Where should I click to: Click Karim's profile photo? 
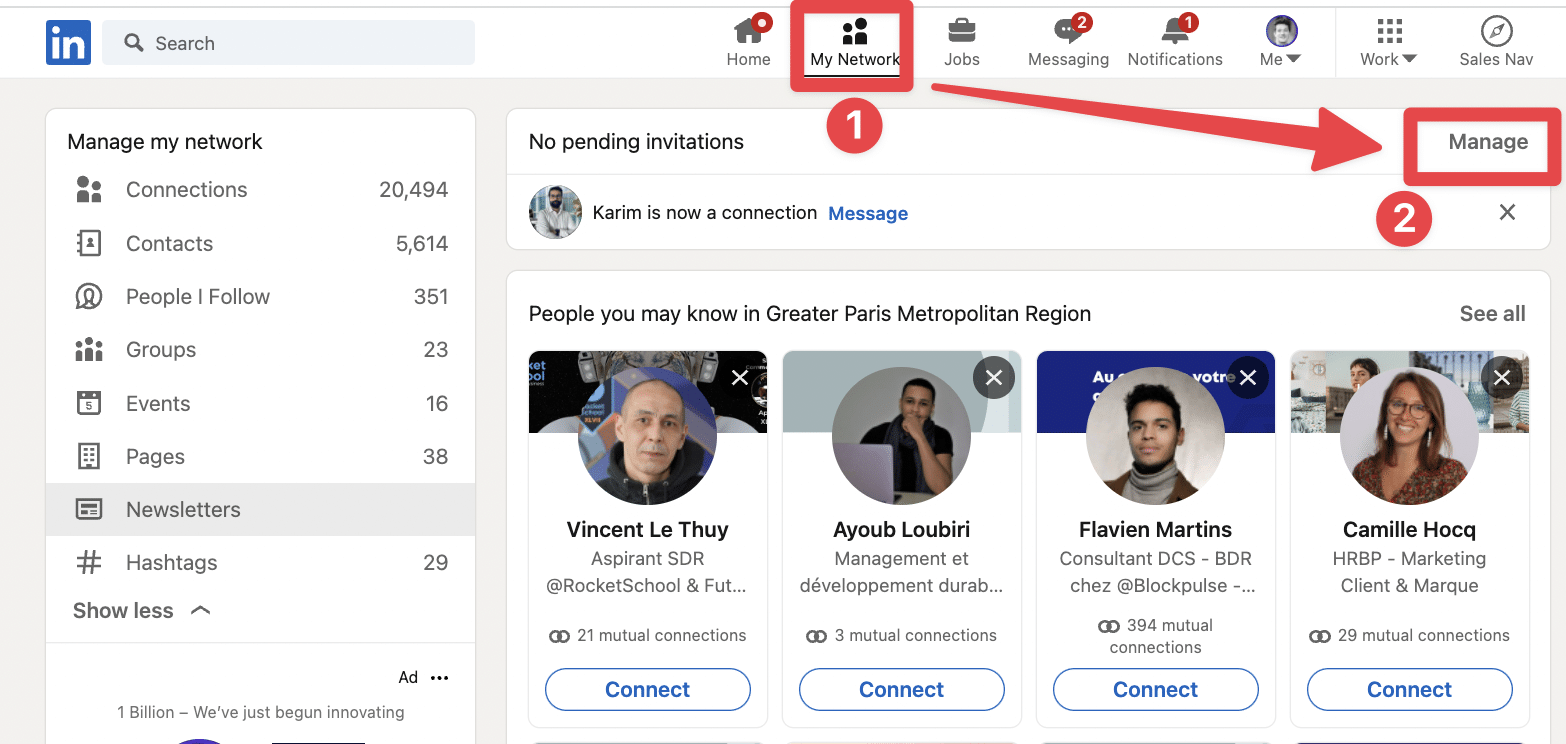(x=555, y=212)
